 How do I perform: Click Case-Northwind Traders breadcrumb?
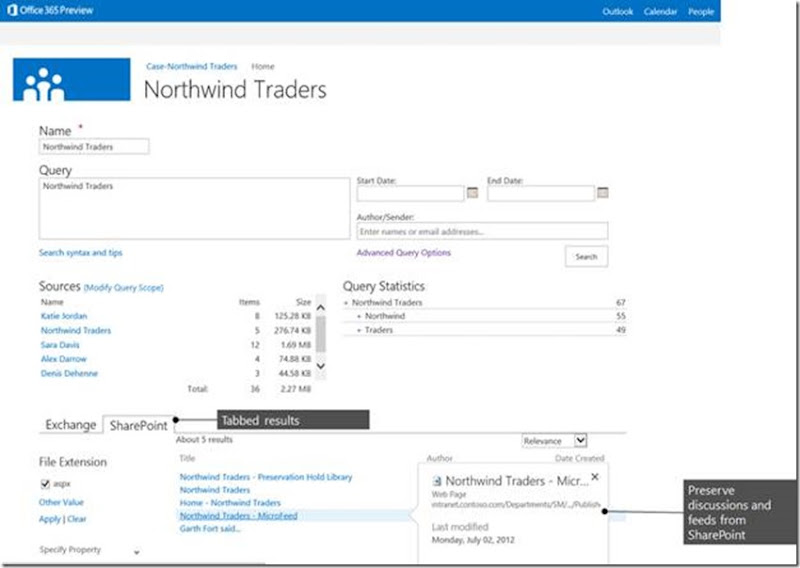coord(191,66)
